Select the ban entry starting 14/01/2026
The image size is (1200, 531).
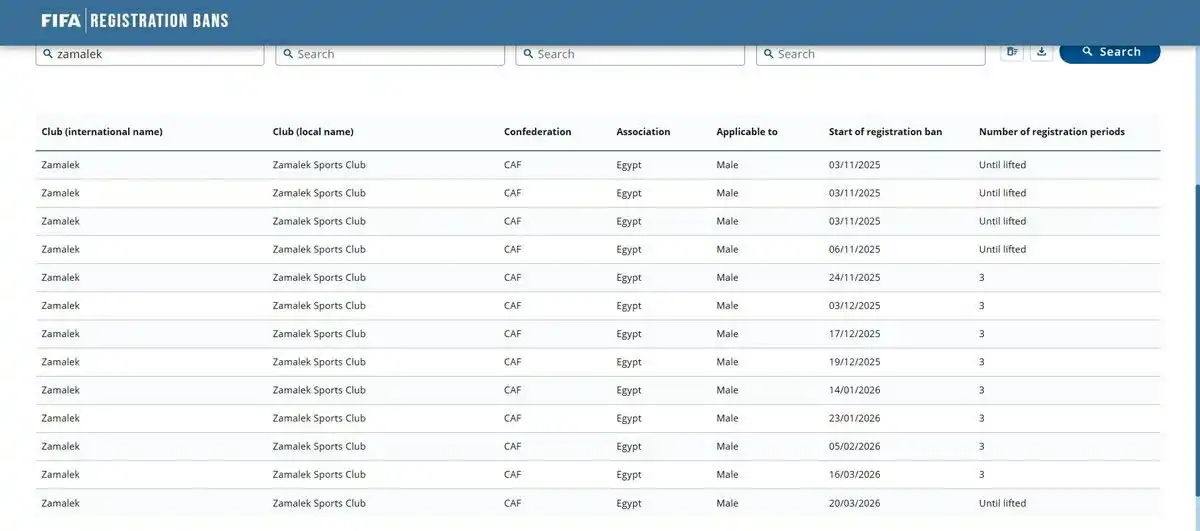(x=598, y=390)
